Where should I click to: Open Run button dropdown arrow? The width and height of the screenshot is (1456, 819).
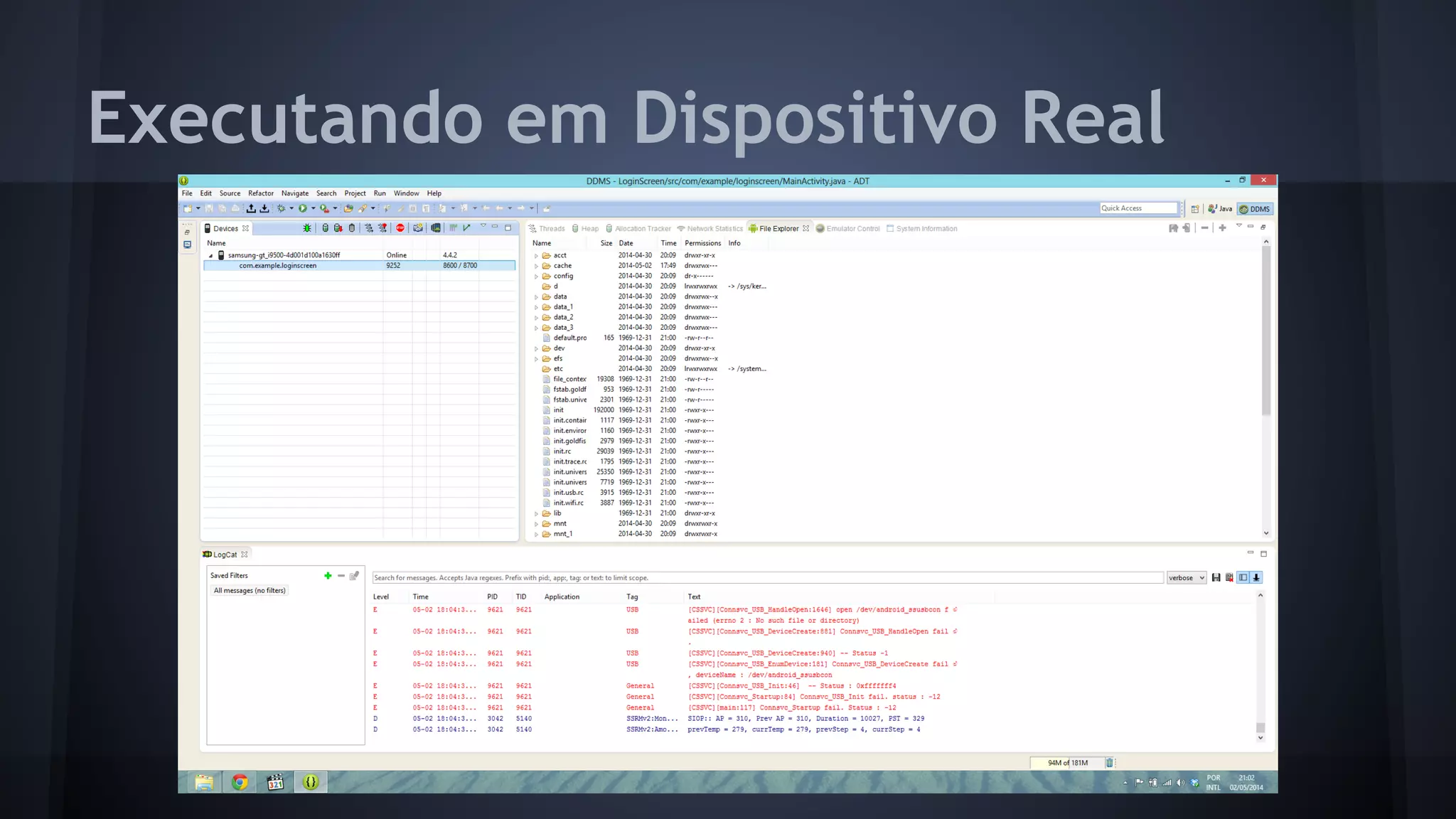pyautogui.click(x=313, y=208)
